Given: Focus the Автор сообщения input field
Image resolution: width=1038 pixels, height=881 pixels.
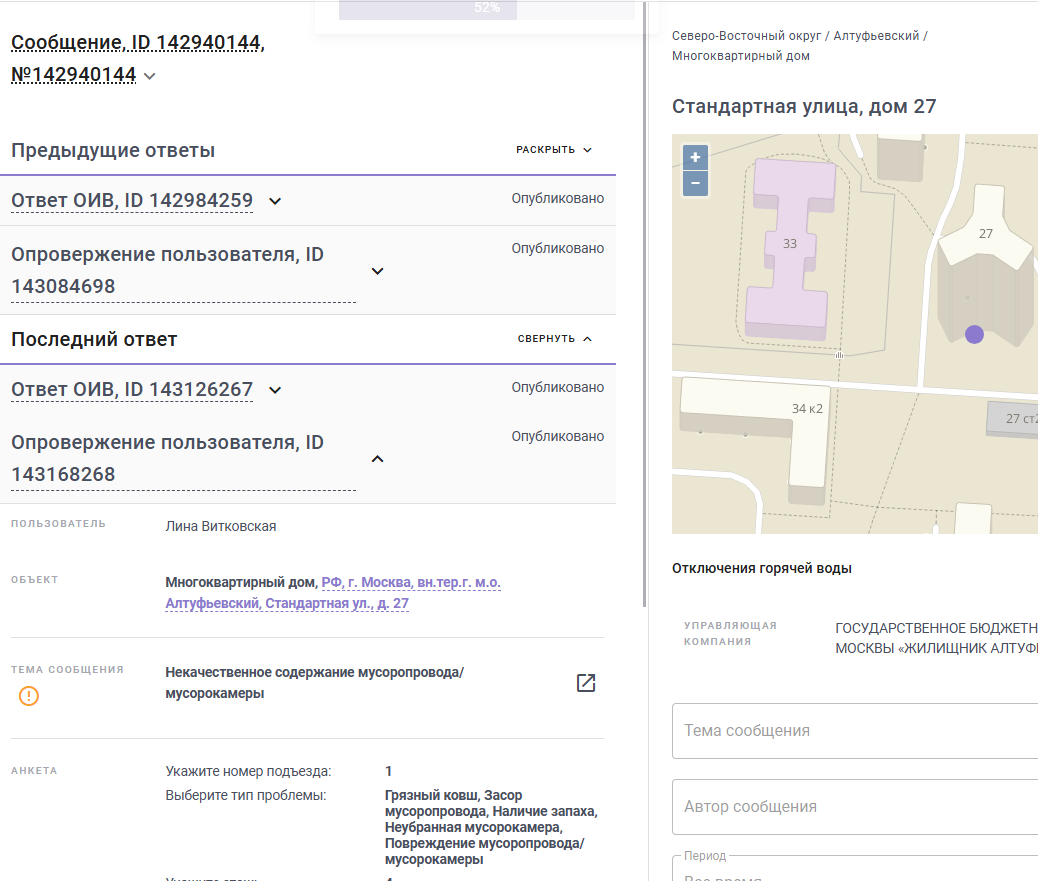Looking at the screenshot, I should tap(855, 807).
